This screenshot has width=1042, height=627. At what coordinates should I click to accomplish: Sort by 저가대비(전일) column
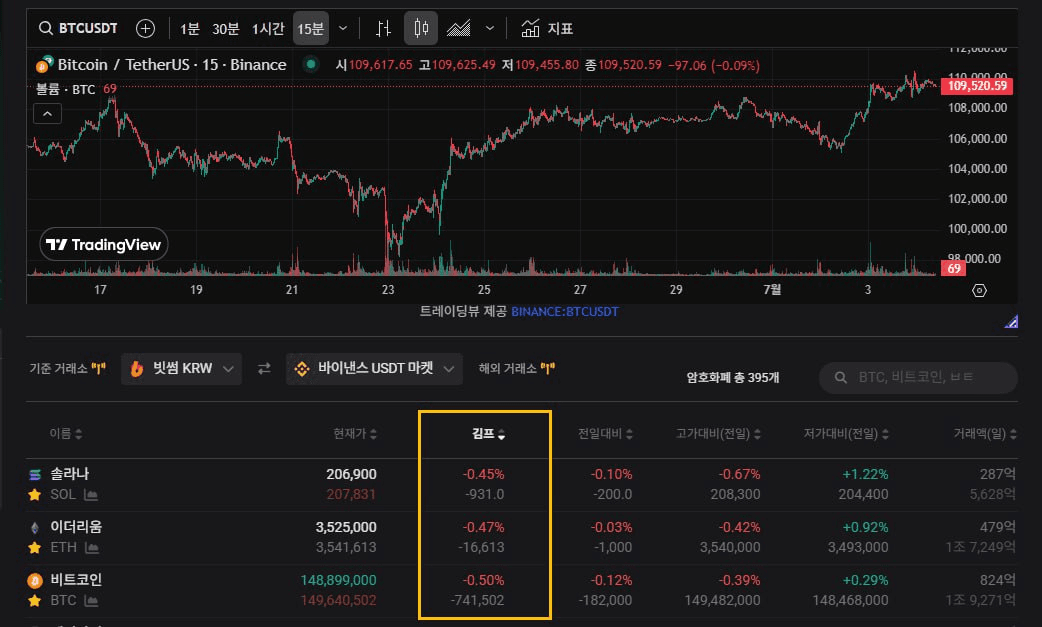846,434
